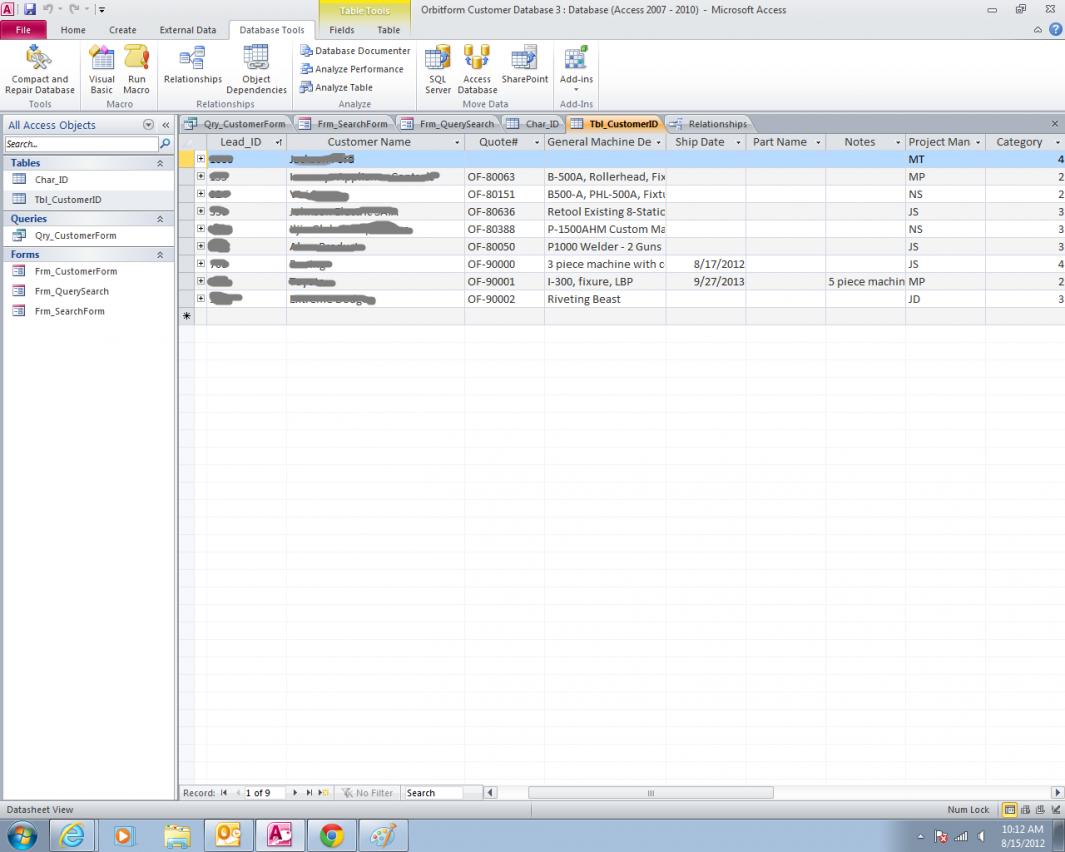The height and width of the screenshot is (852, 1065).
Task: Switch to Datasheet View in the status bar
Action: (x=1010, y=810)
